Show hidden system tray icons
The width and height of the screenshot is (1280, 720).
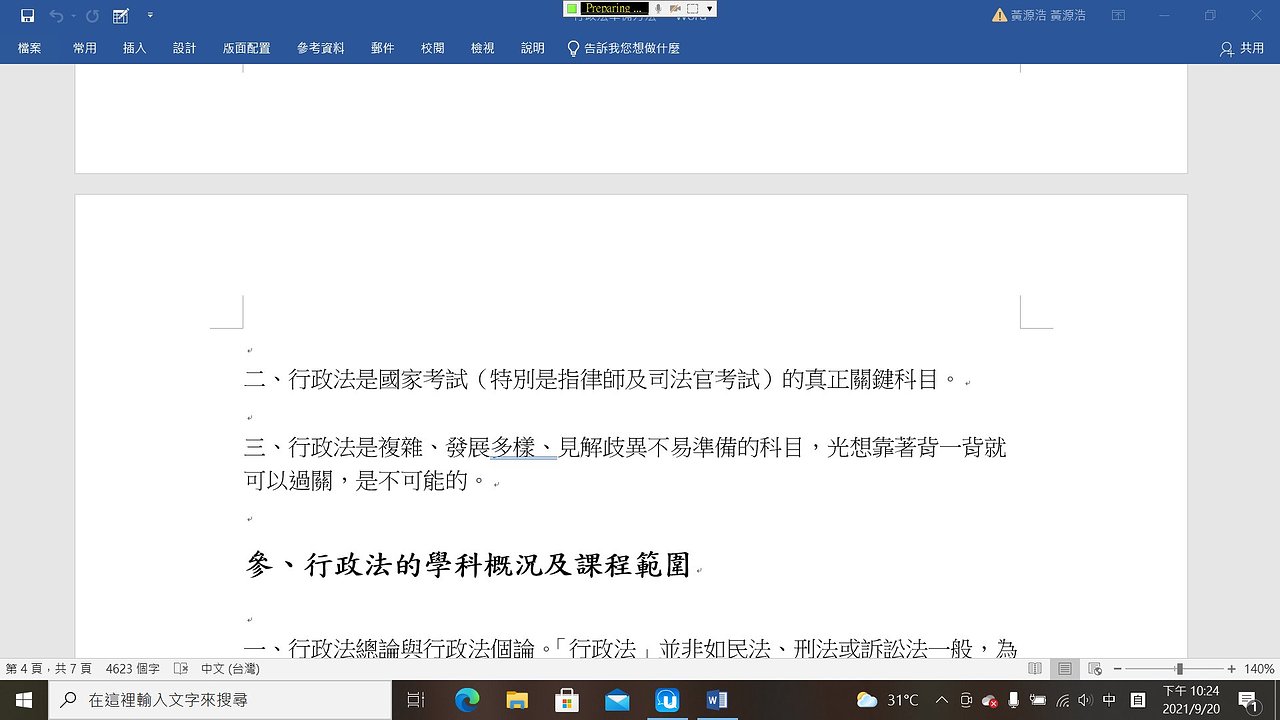(x=942, y=700)
